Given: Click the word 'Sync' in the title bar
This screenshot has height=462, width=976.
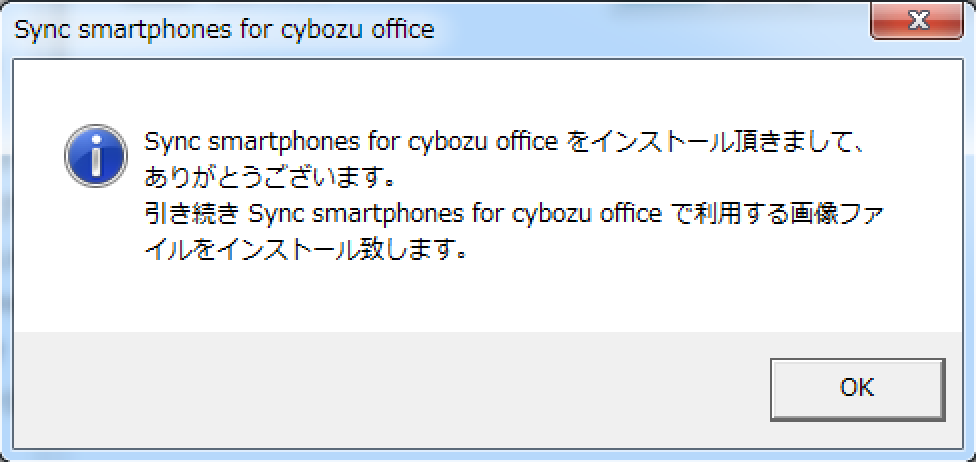Looking at the screenshot, I should click(x=39, y=29).
